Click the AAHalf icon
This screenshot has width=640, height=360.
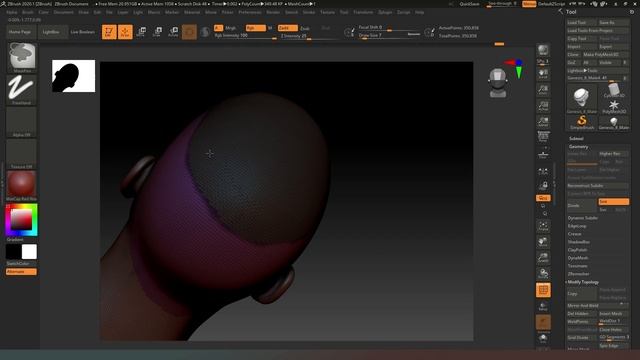(543, 121)
